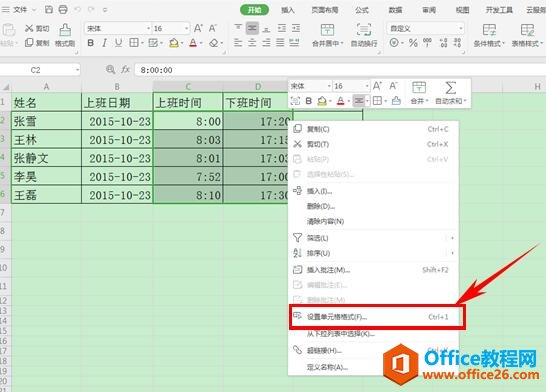Click the print icon in quick access bar
The width and height of the screenshot is (546, 392).
point(63,9)
